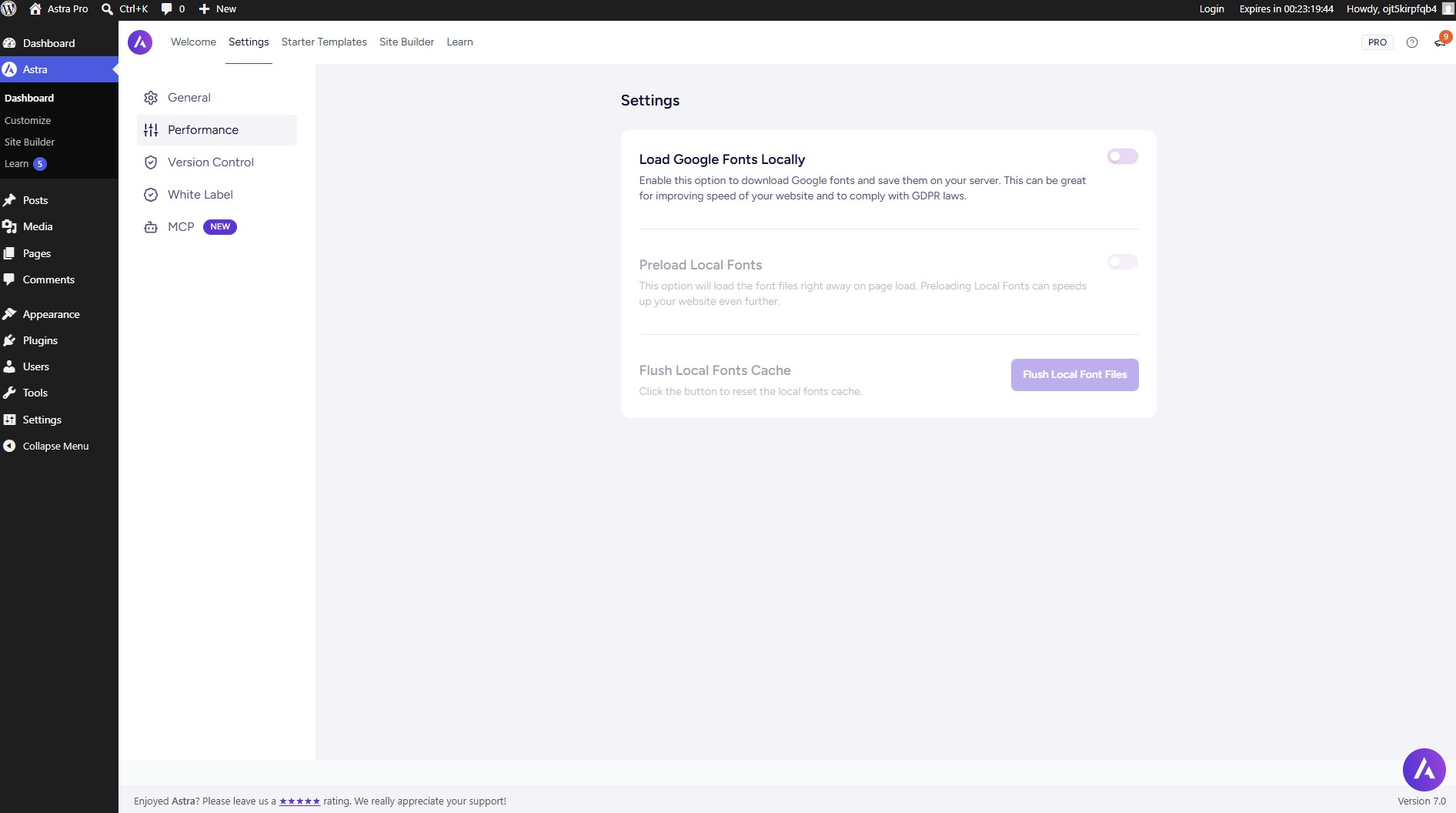Open the Starter Templates tab
This screenshot has height=813, width=1456.
point(324,42)
